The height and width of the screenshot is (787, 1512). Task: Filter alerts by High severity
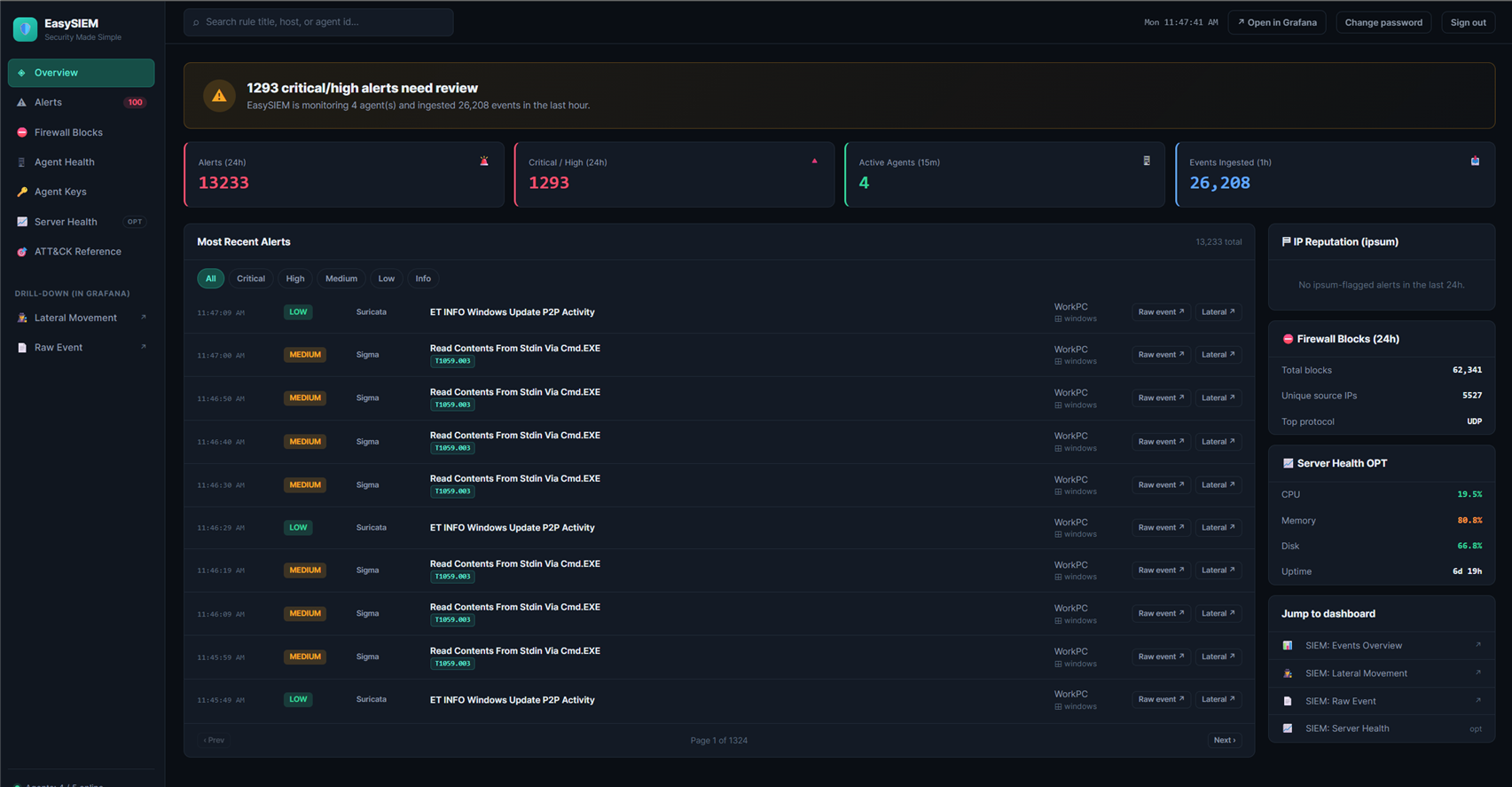pos(295,279)
